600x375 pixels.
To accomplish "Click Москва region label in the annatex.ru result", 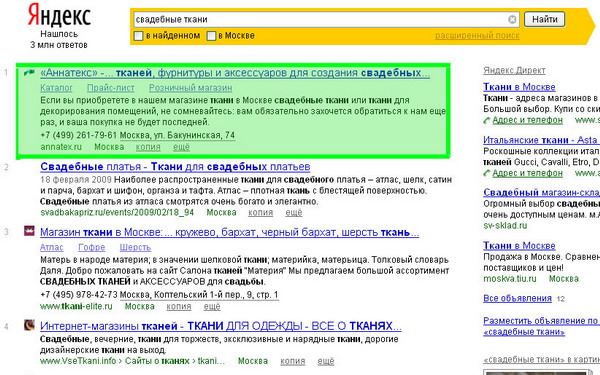I will coord(109,147).
